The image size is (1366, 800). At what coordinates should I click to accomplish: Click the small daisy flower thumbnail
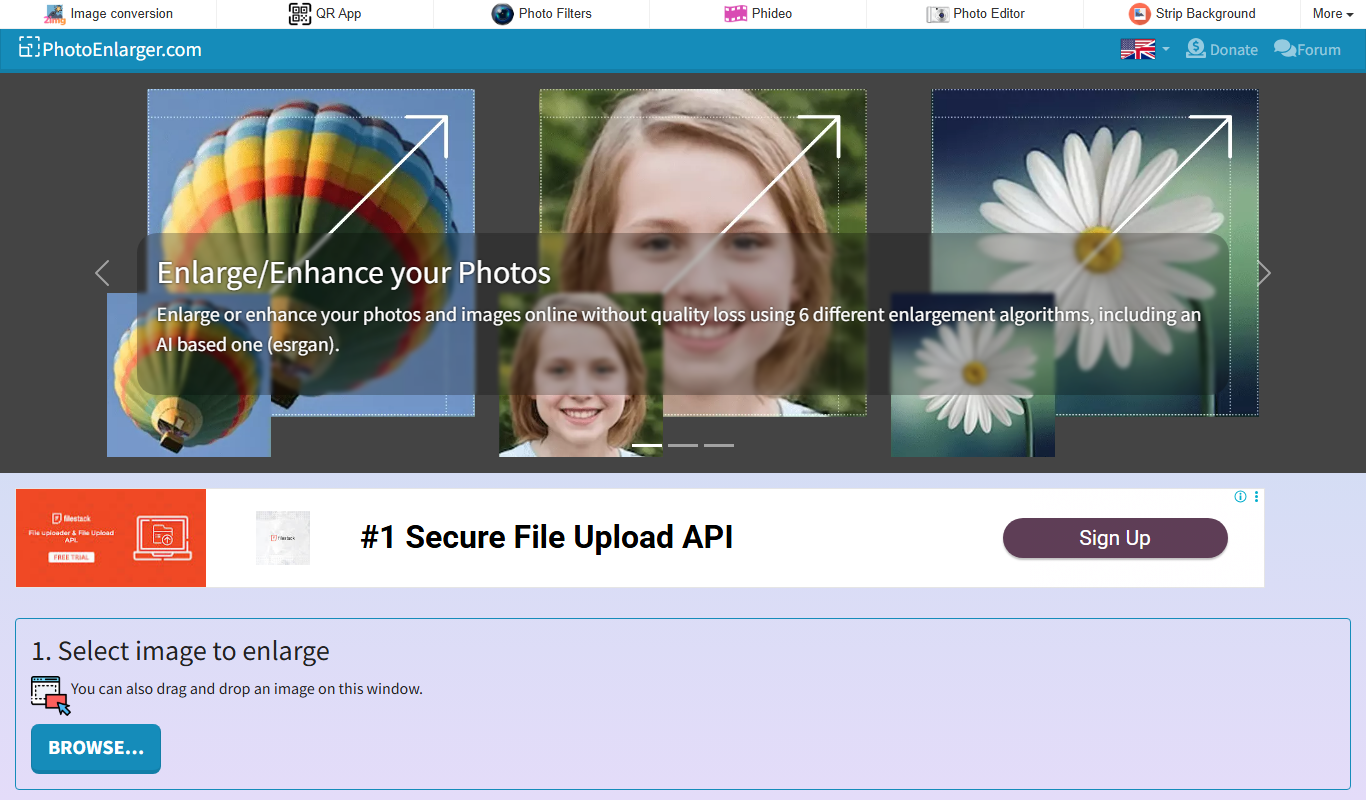(973, 375)
